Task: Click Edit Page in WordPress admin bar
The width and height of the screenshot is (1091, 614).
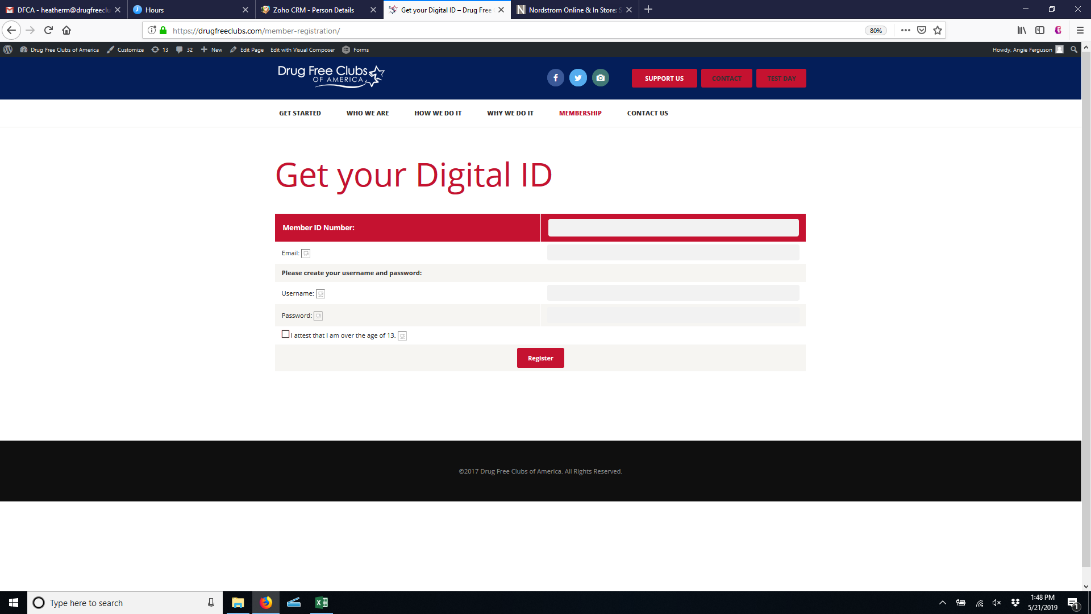Action: click(247, 50)
